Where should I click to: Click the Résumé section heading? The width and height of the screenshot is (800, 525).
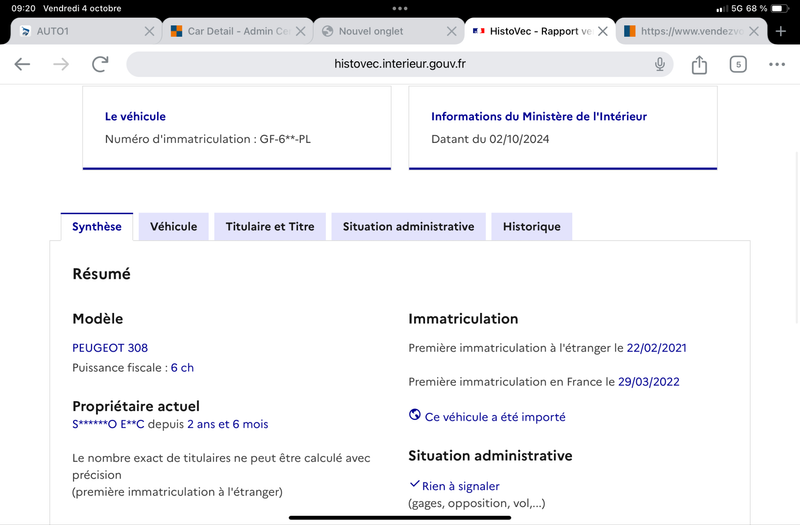click(102, 274)
